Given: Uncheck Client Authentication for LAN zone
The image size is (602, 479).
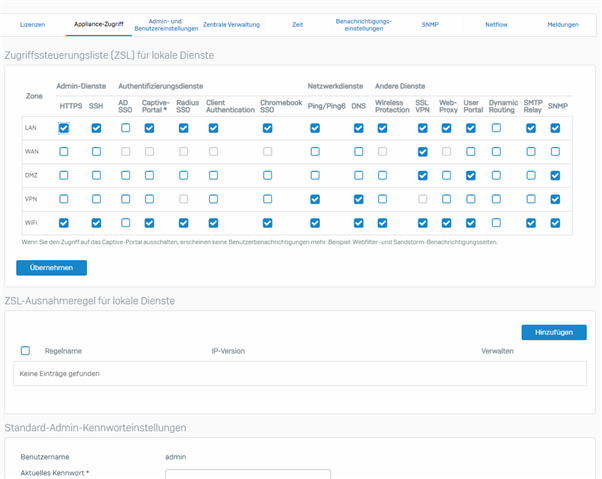Looking at the screenshot, I should (213, 128).
